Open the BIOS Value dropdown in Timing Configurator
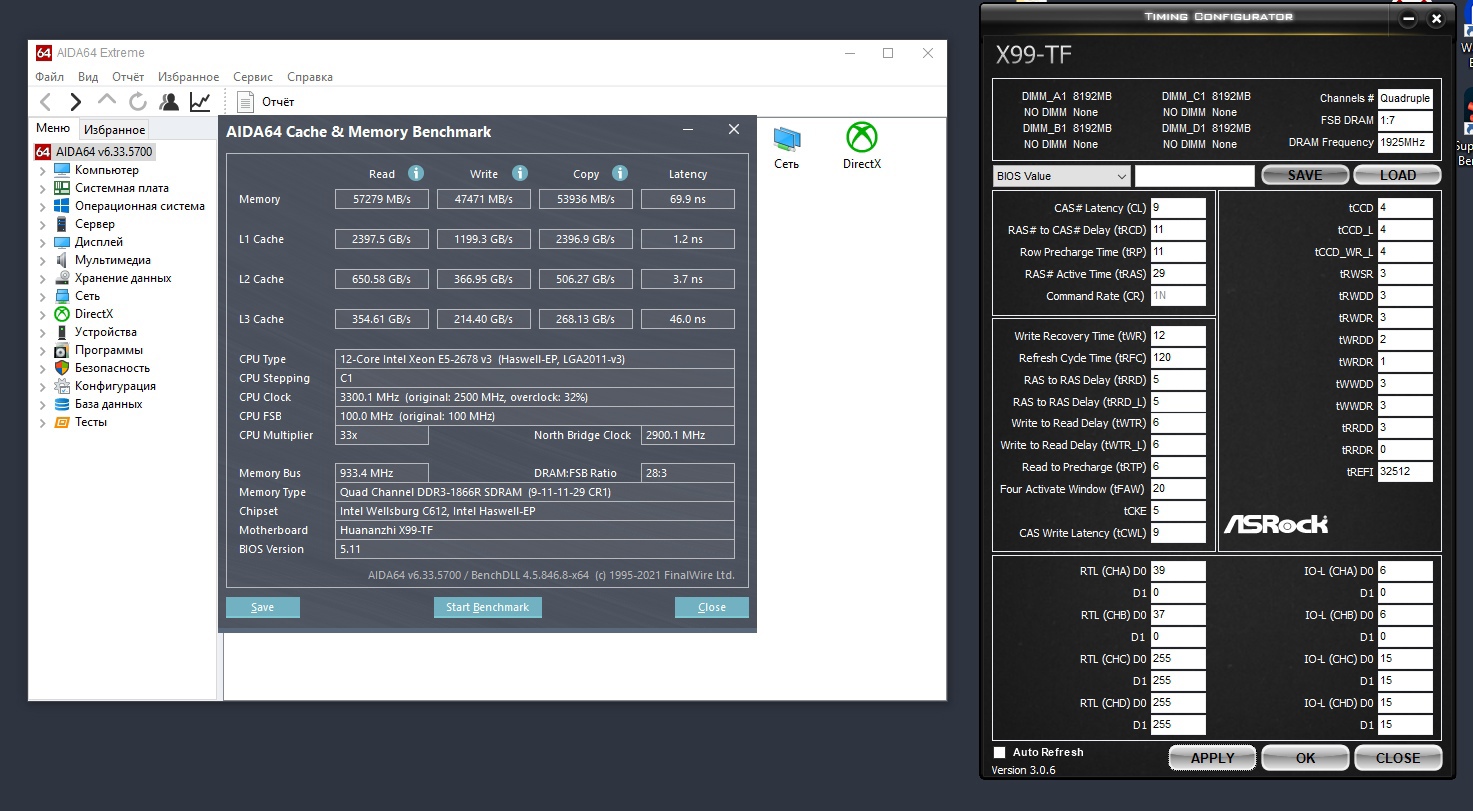The height and width of the screenshot is (811, 1473). click(x=1062, y=176)
